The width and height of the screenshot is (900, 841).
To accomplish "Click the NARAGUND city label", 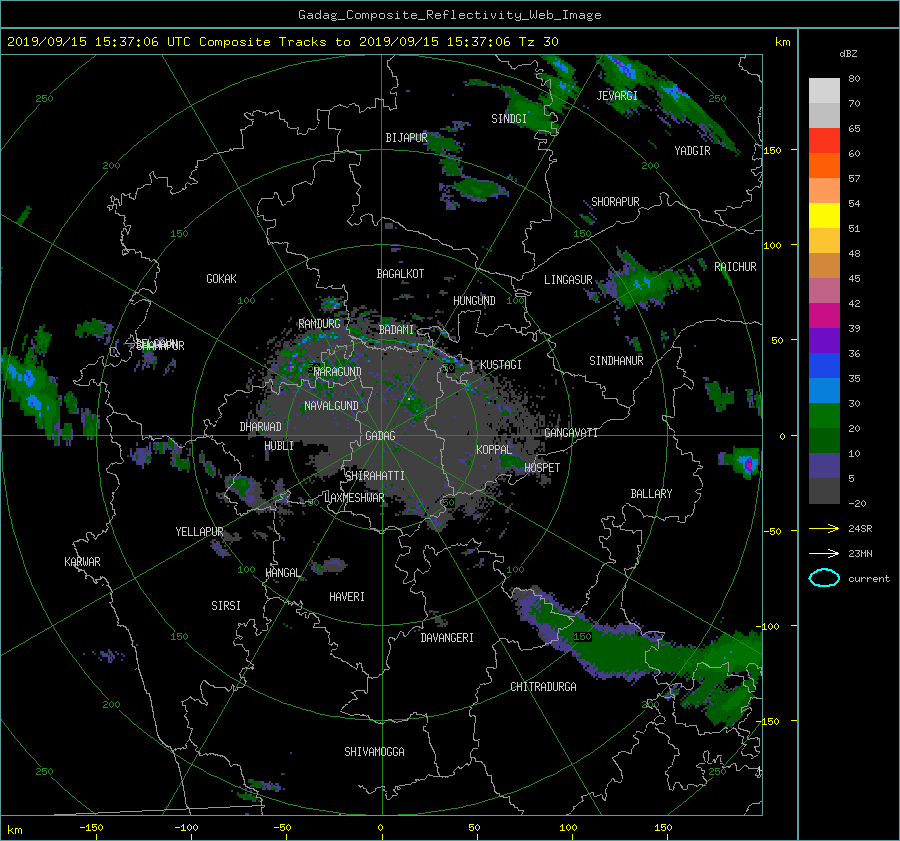I will click(x=338, y=372).
